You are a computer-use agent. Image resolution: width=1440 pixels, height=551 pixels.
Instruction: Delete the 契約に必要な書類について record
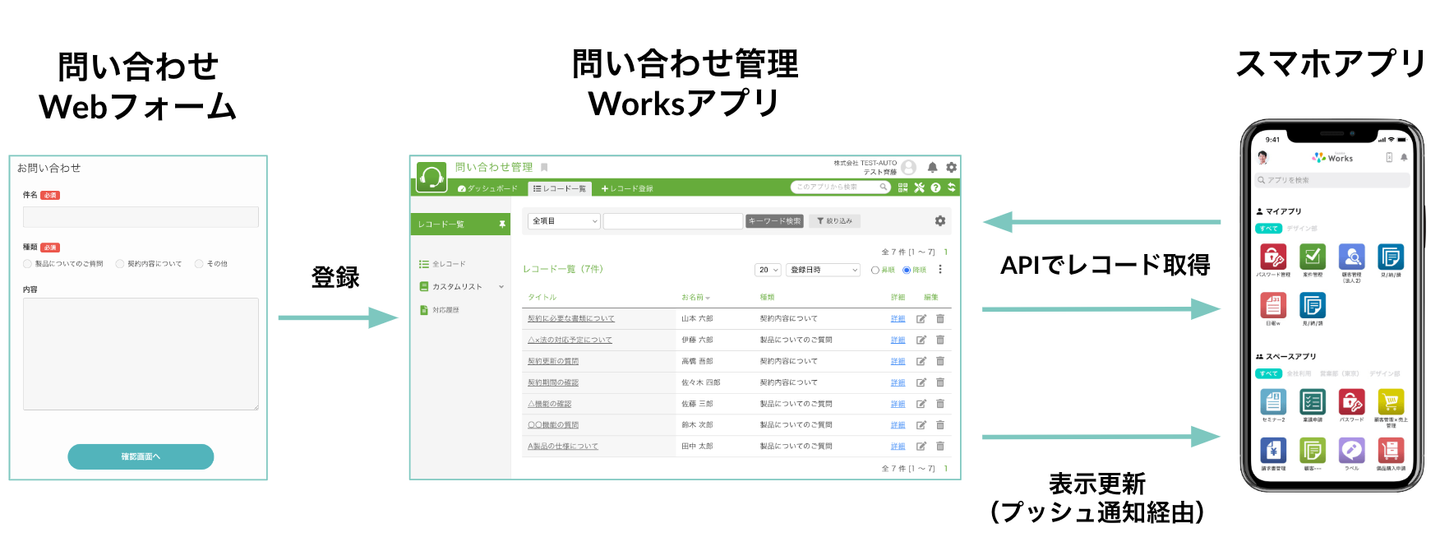coord(940,318)
